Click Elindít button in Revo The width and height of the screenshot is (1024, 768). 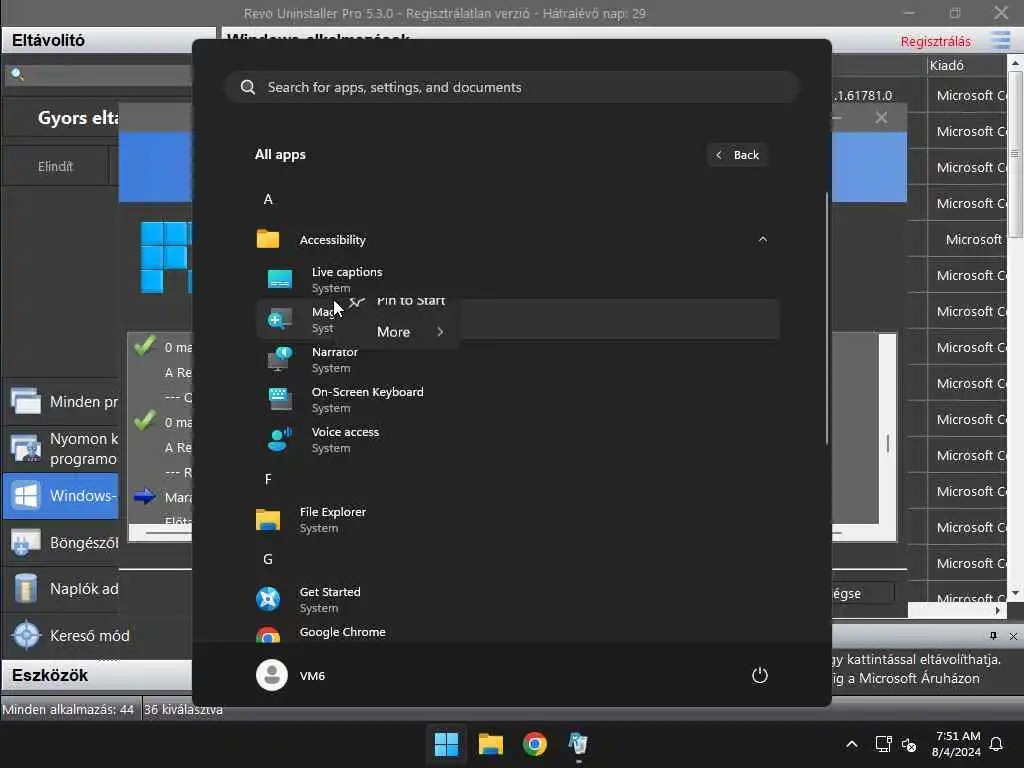[x=56, y=167]
